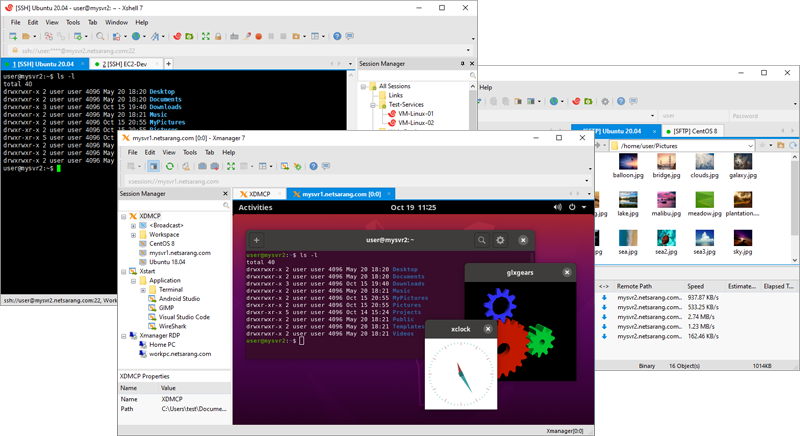Click the volume icon in Ubuntu top bar
Viewport: 800px width, 436px height.
558,208
